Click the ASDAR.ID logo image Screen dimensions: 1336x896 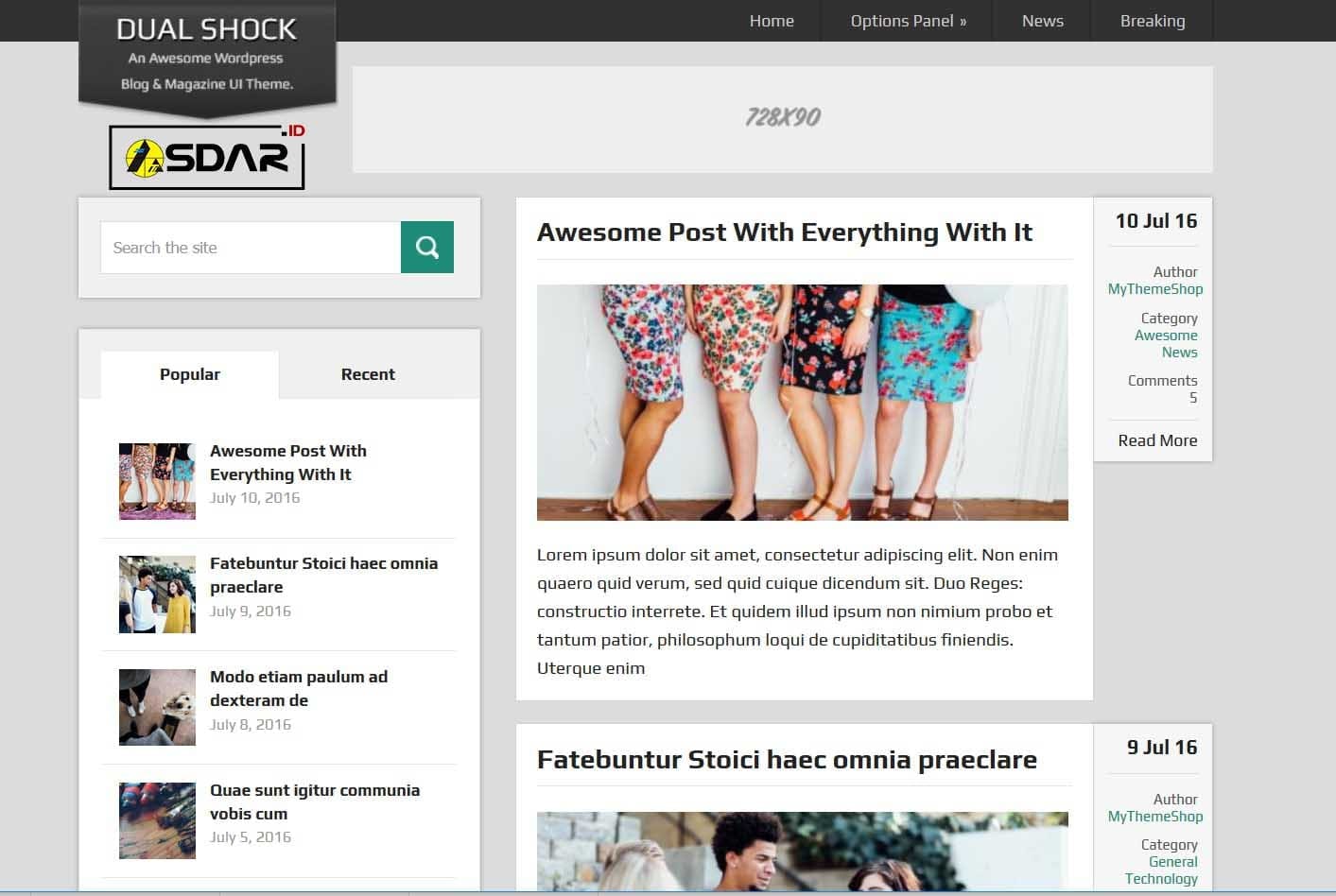(x=208, y=157)
